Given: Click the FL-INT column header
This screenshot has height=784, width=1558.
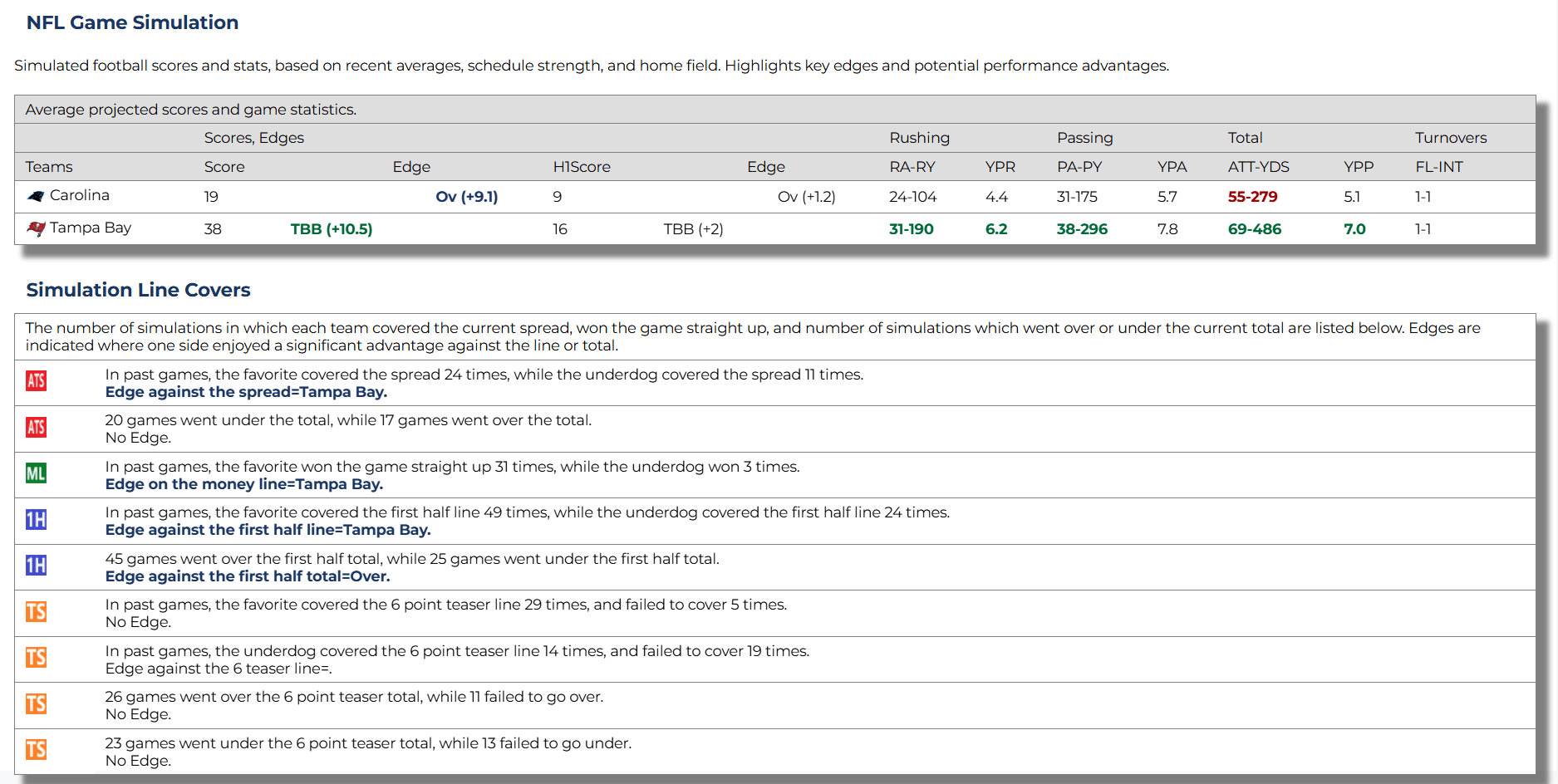Looking at the screenshot, I should point(1439,167).
